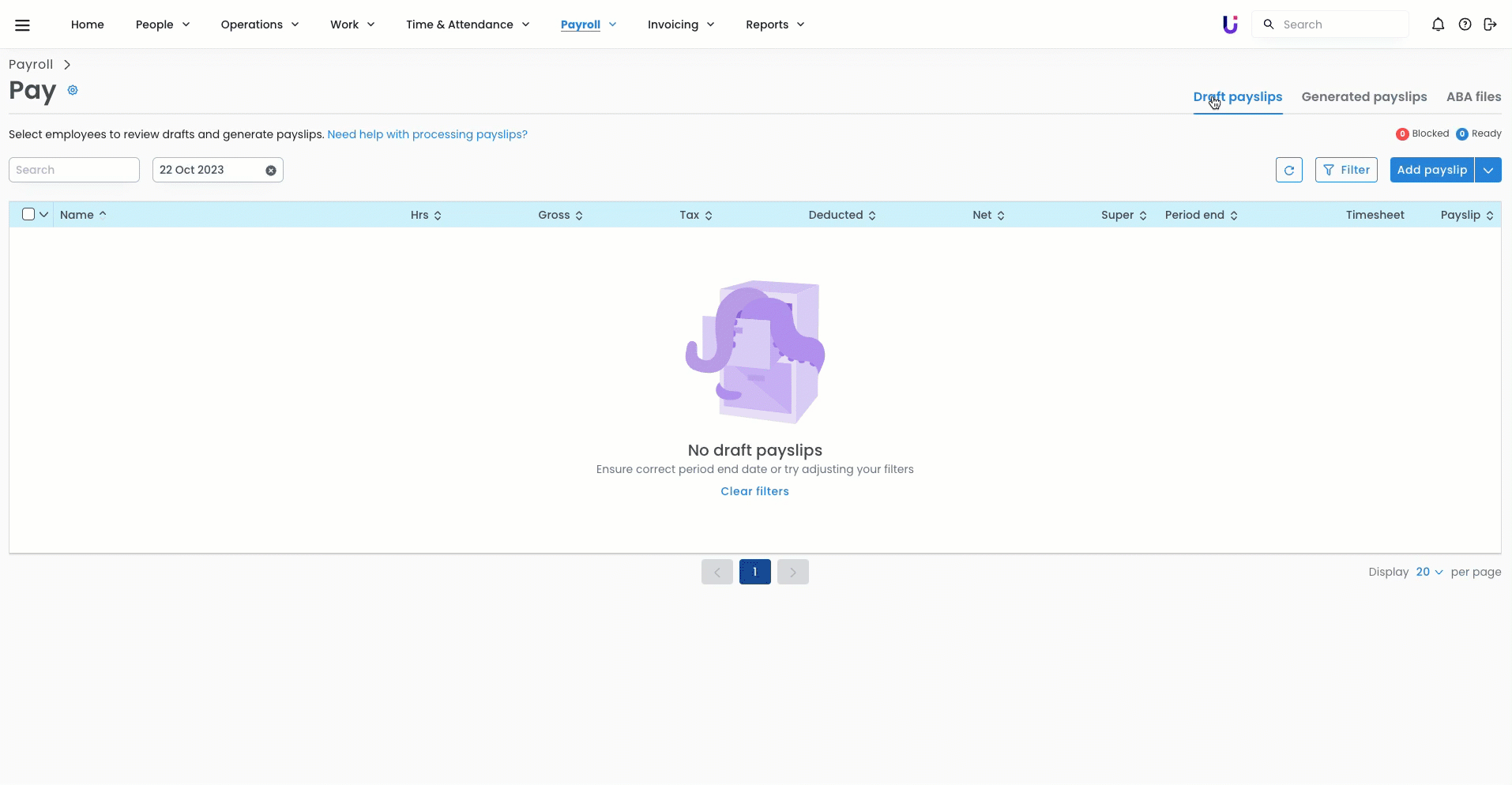Image resolution: width=1512 pixels, height=785 pixels.
Task: Switch to Generated payslips tab
Action: coord(1363,96)
